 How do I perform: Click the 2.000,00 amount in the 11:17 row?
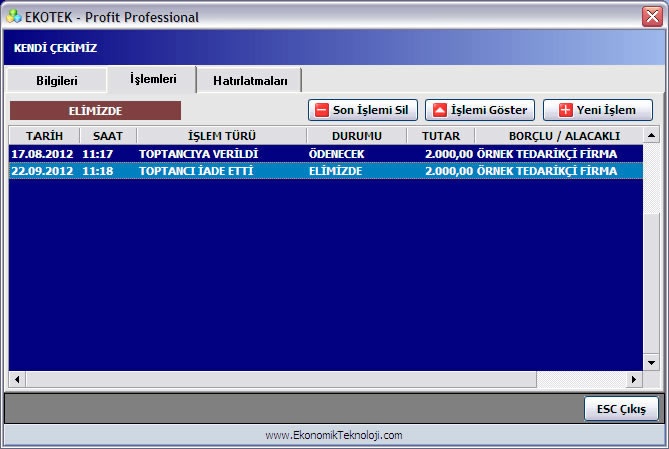pos(449,154)
